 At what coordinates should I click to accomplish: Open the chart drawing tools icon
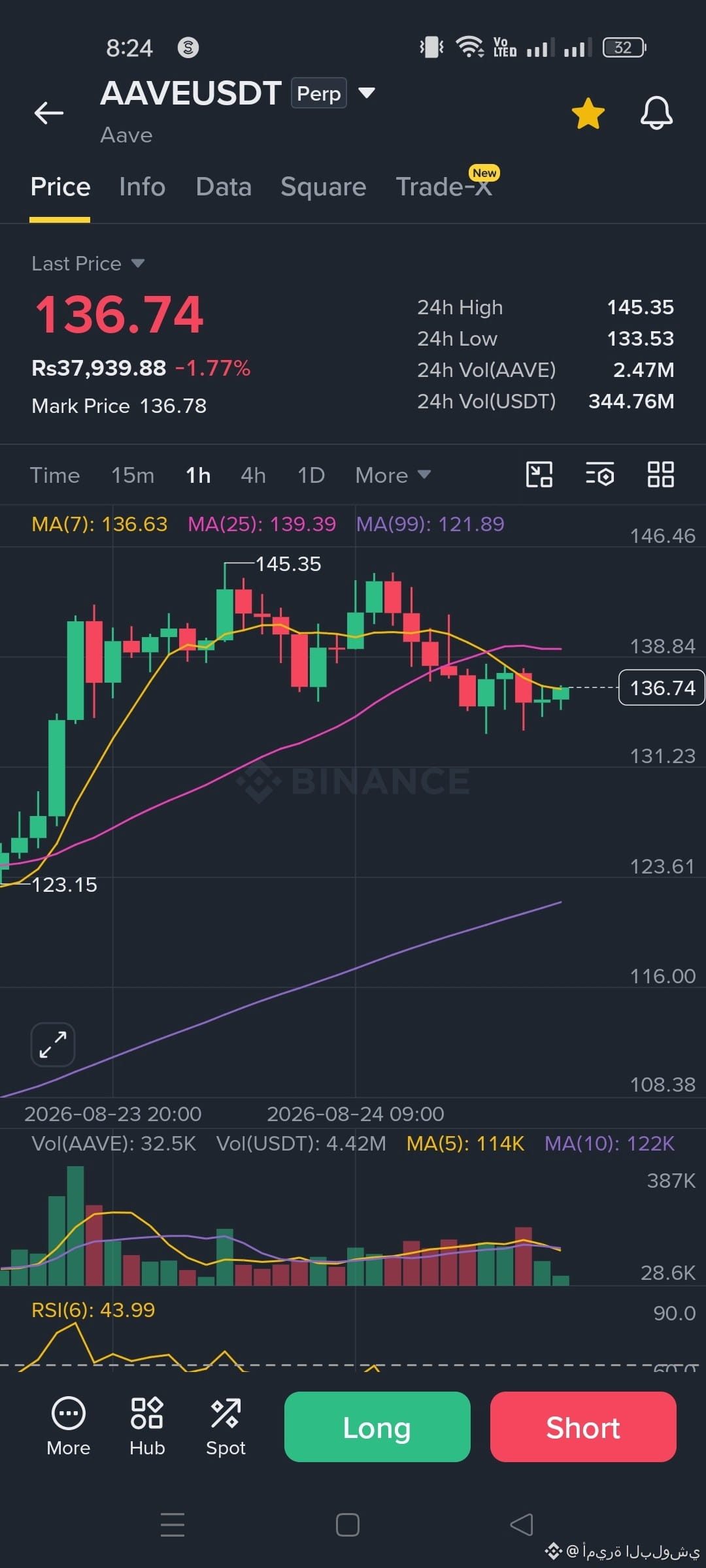[x=539, y=474]
